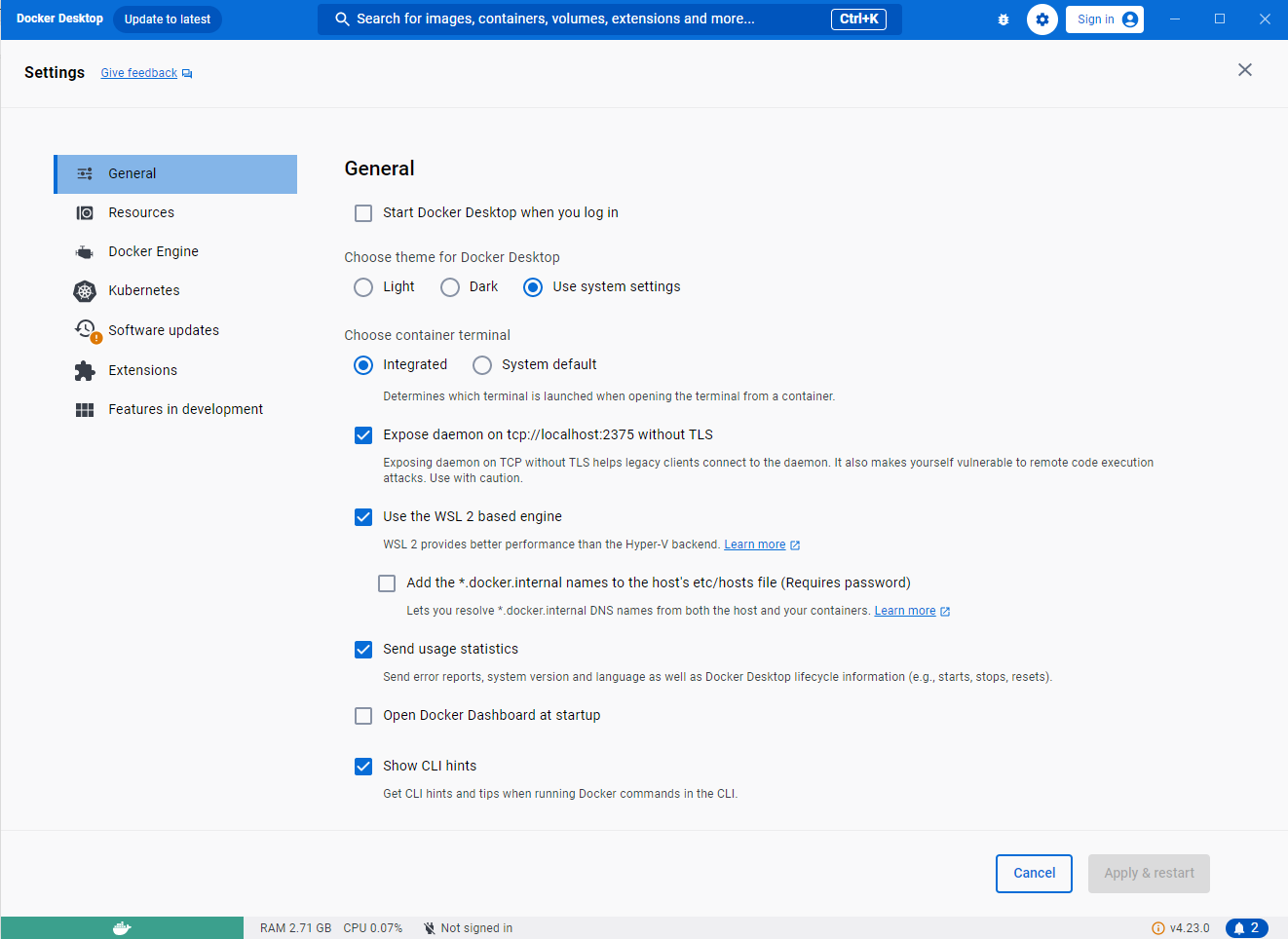Click external link icon after WSL Learn more
Viewport: 1288px width, 939px height.
coord(795,545)
